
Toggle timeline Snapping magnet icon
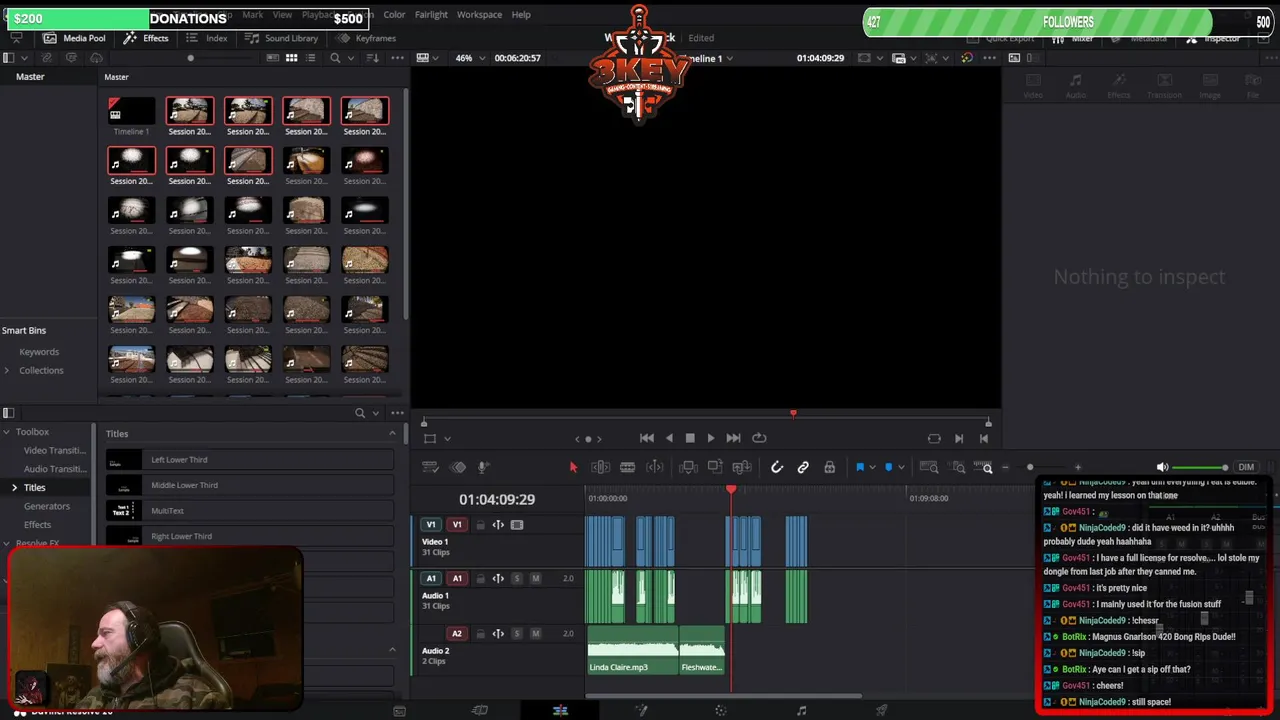[776, 467]
